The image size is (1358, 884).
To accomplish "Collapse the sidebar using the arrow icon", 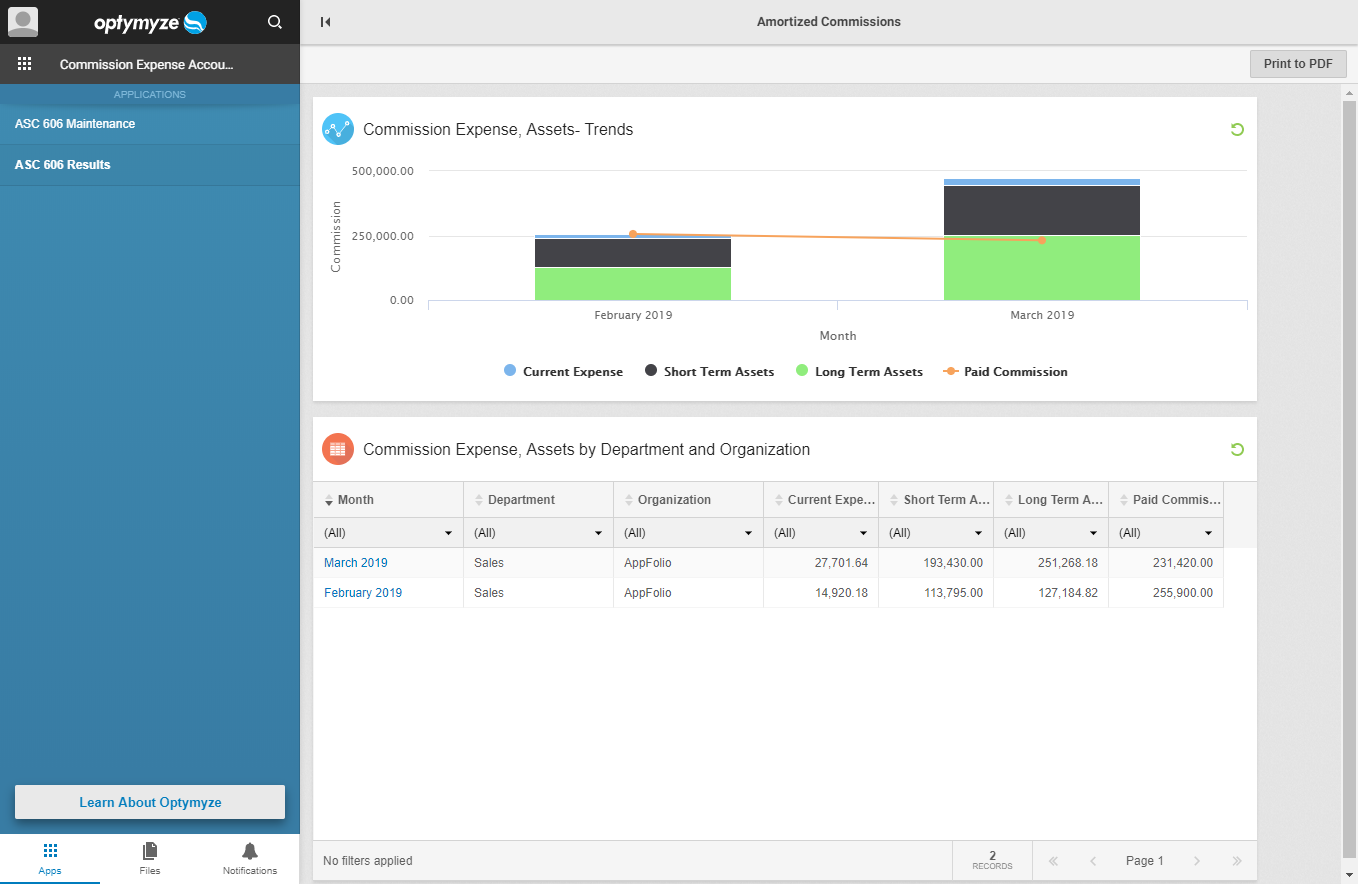I will (325, 22).
